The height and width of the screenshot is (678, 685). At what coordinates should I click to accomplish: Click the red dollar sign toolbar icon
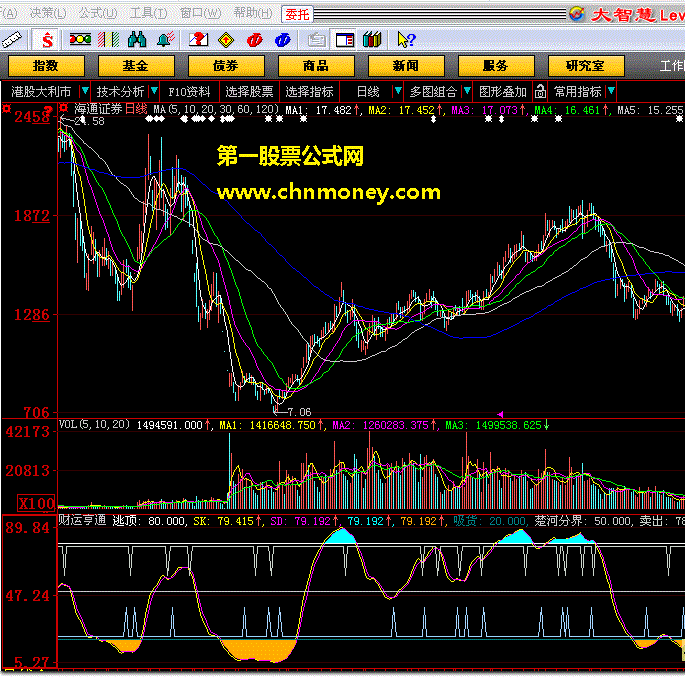[x=47, y=40]
